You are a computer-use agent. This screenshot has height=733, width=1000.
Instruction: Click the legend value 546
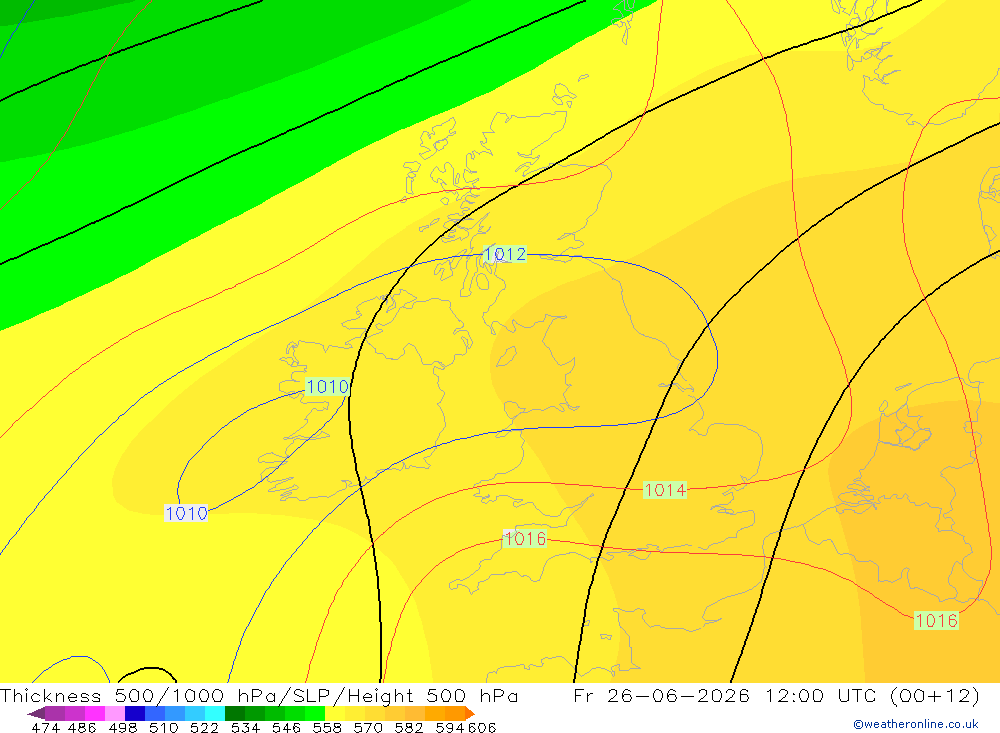(x=286, y=727)
